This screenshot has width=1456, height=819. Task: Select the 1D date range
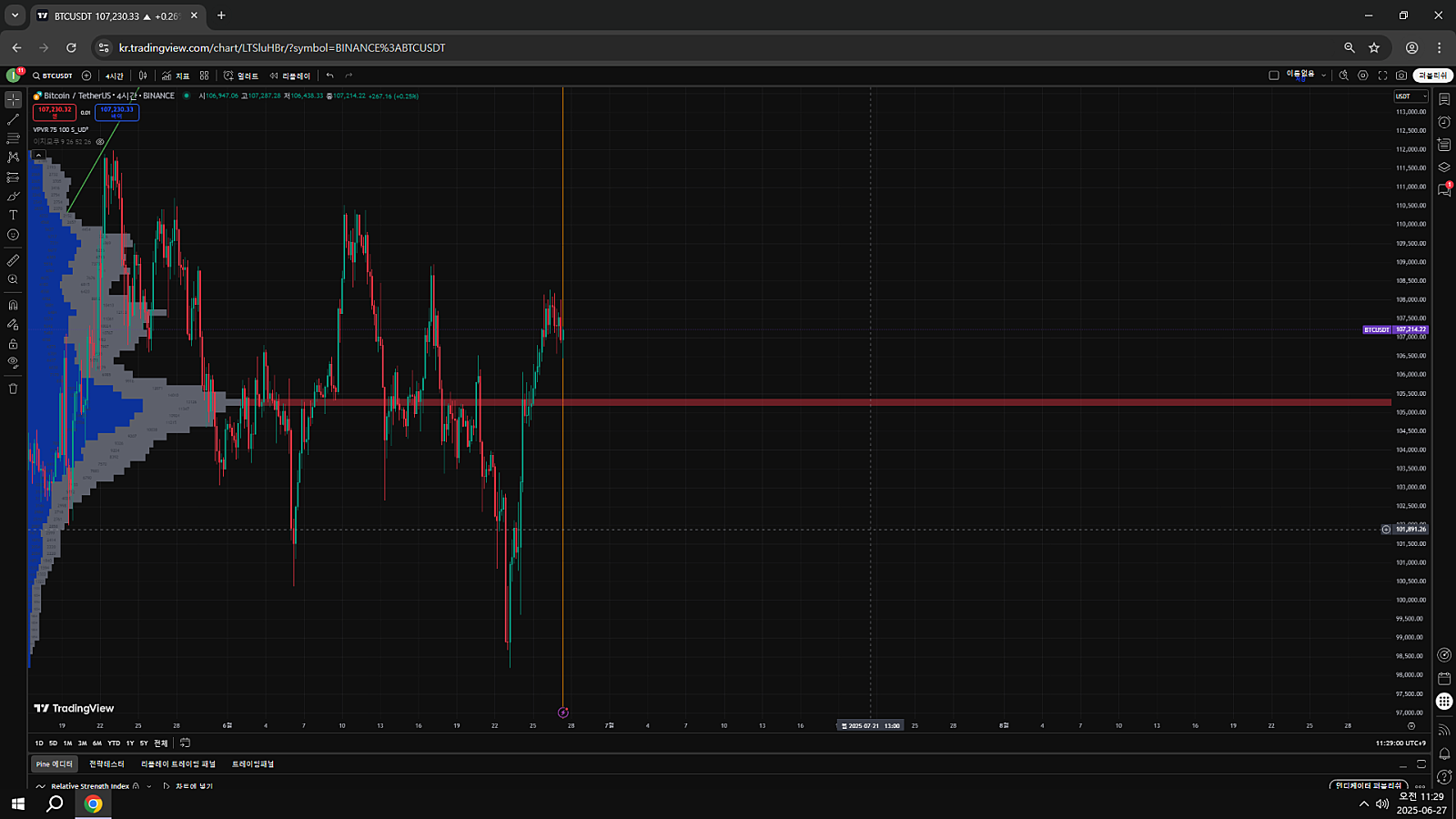39,743
